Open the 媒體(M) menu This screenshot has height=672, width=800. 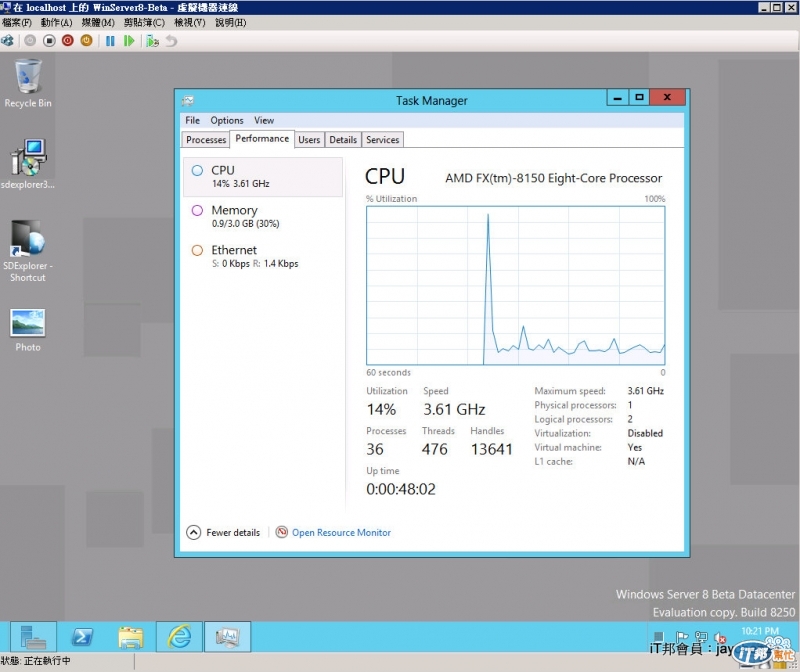coord(98,22)
